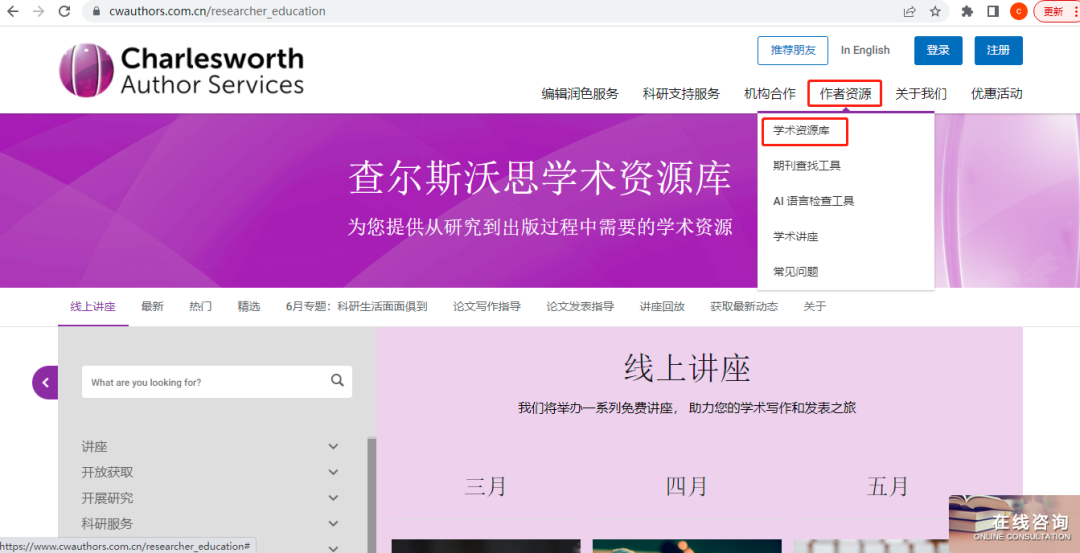Switch to the 线上讲座 tab

[93, 306]
